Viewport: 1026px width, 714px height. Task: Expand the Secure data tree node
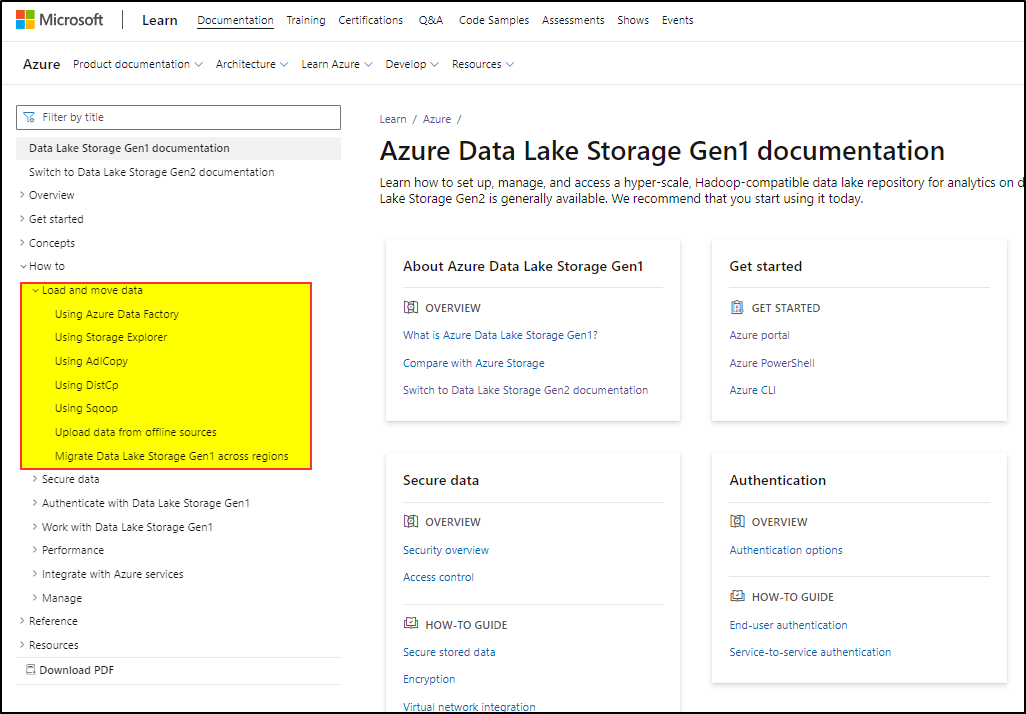[35, 479]
